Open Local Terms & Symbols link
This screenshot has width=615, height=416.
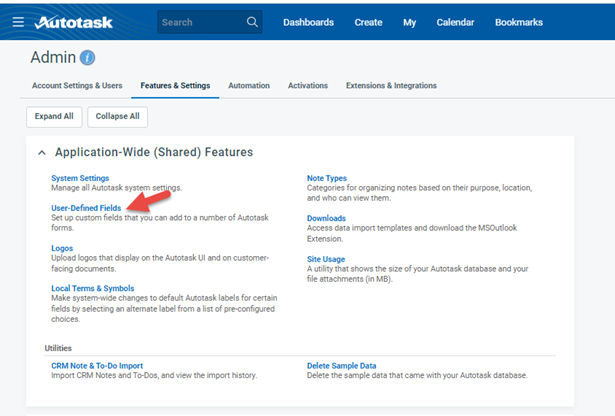pos(93,288)
